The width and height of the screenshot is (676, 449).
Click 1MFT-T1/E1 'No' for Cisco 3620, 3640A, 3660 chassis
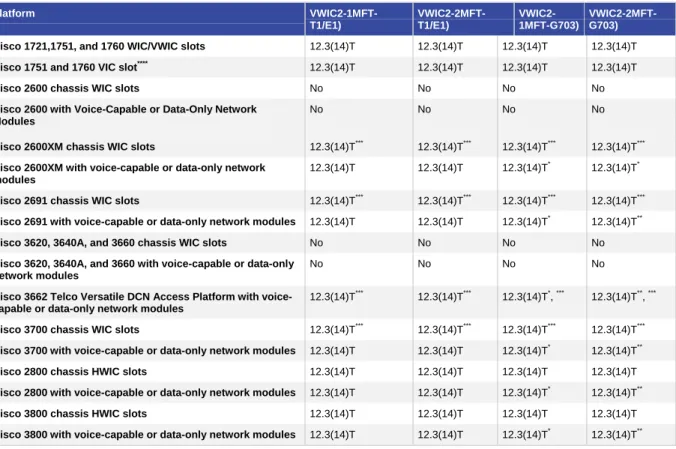[x=316, y=242]
